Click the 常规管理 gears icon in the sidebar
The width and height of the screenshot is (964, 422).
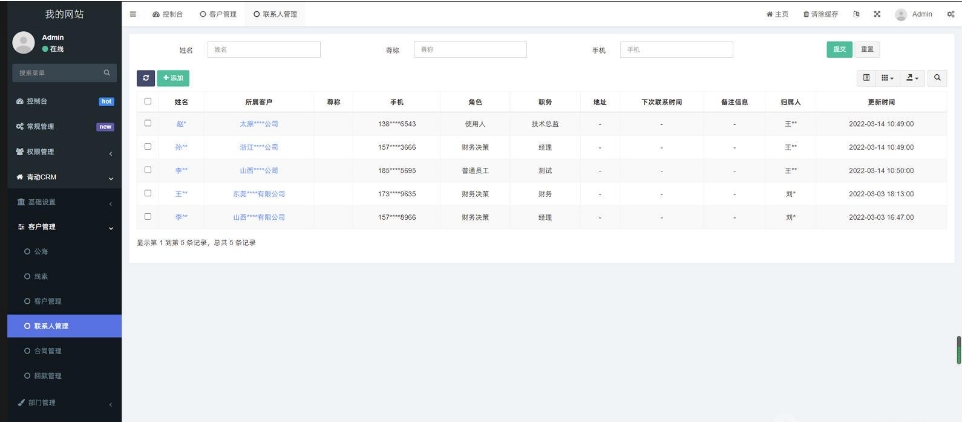click(x=20, y=127)
